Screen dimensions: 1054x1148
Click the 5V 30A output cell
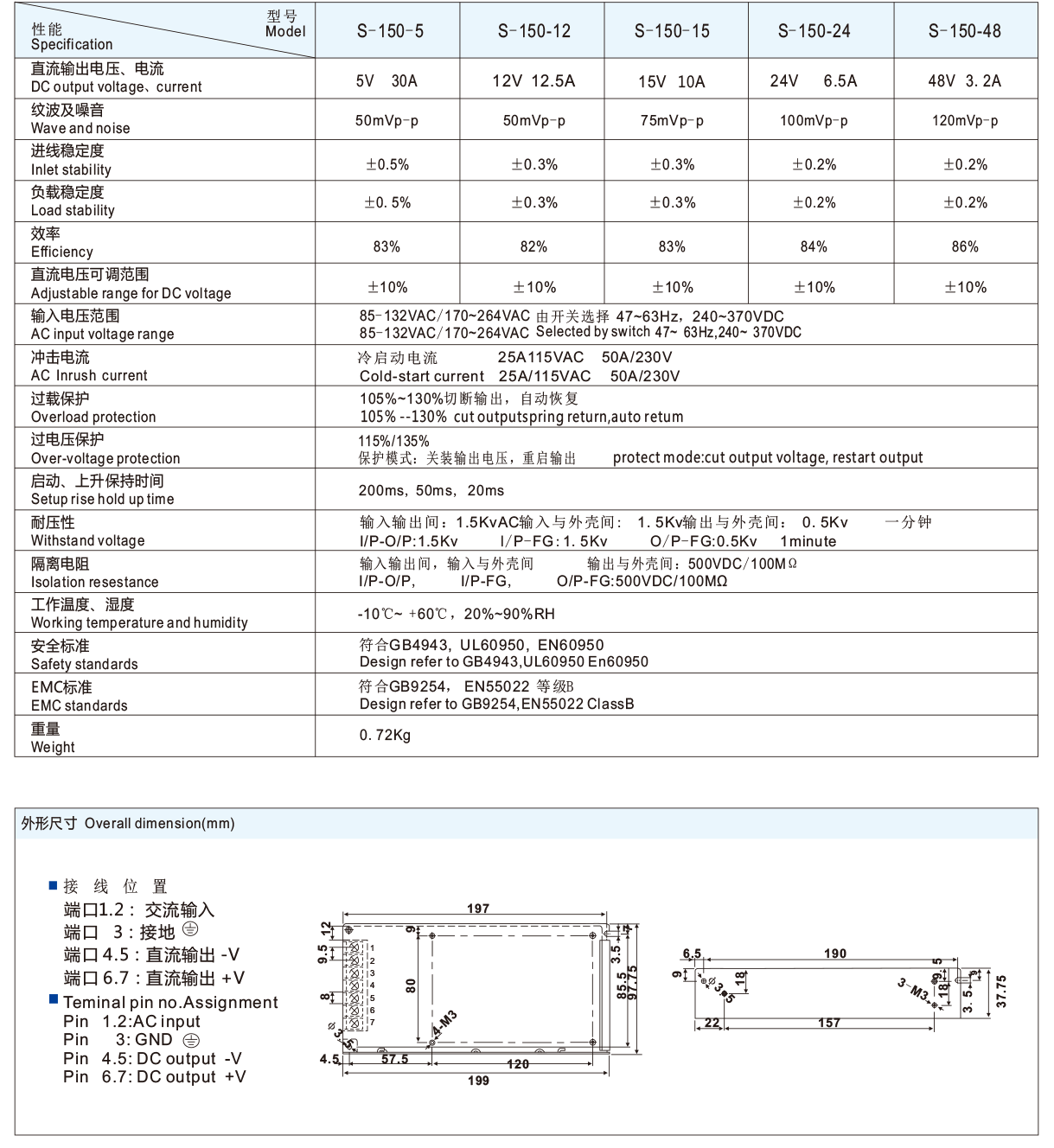386,81
